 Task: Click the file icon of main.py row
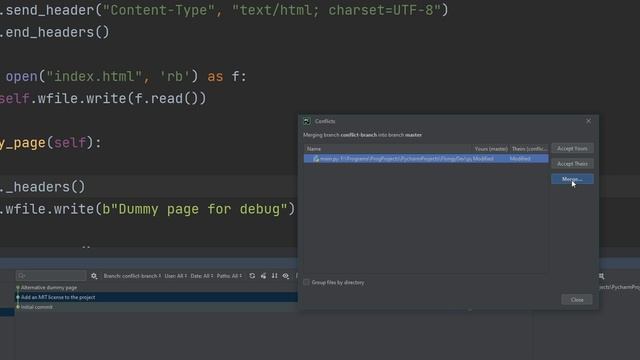click(316, 158)
